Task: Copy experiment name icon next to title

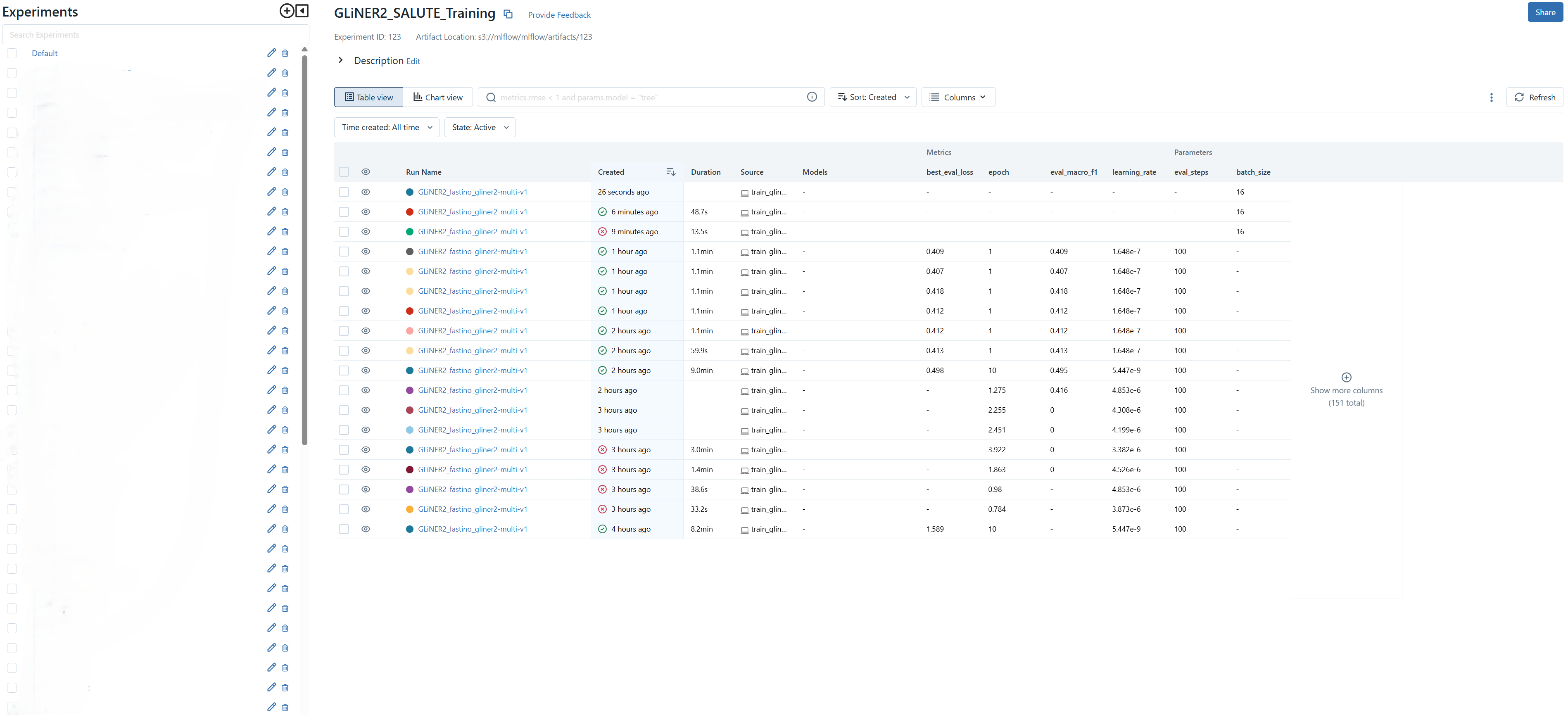Action: point(508,14)
